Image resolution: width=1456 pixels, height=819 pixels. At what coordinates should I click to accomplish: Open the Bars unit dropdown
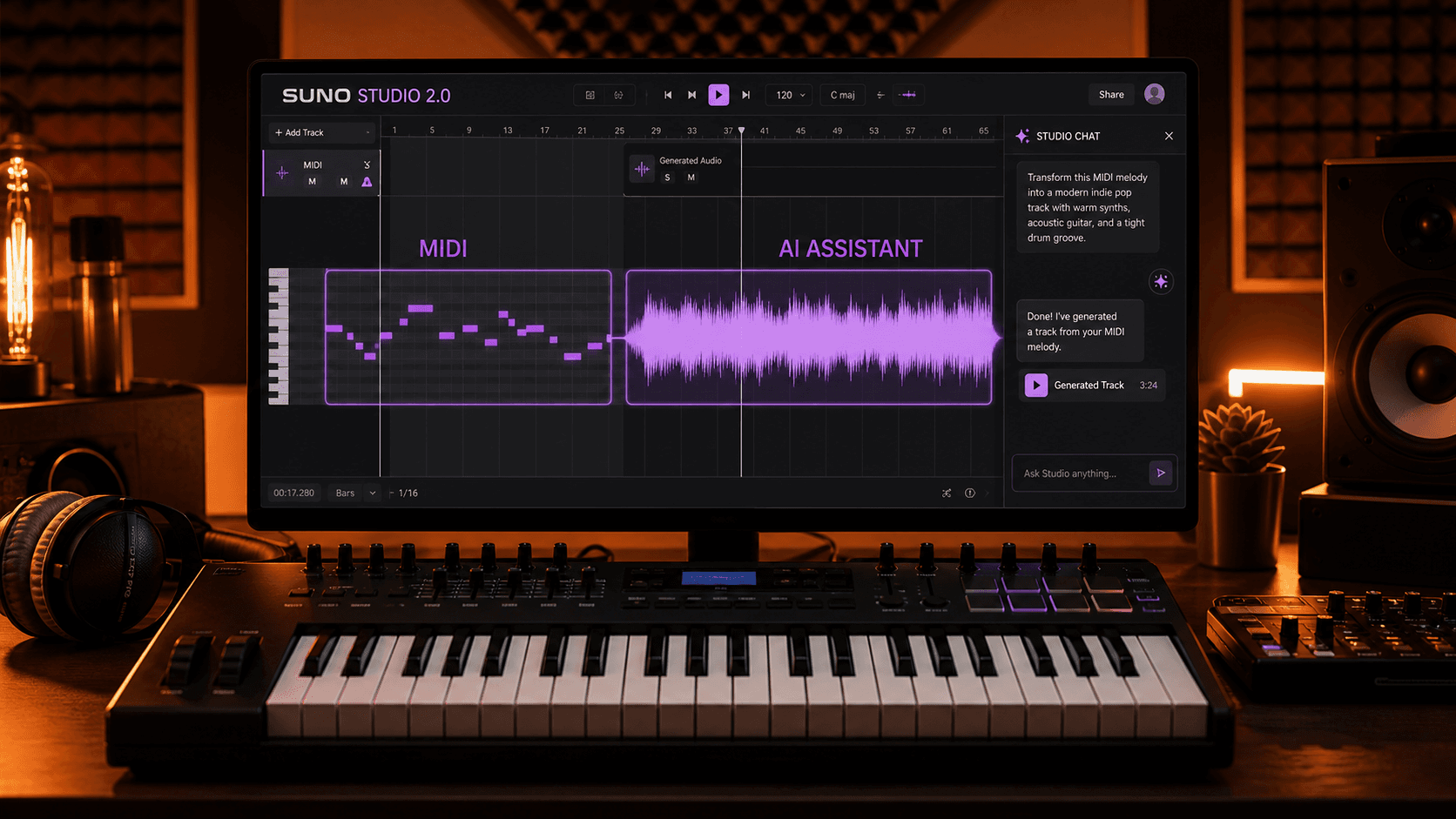(355, 493)
